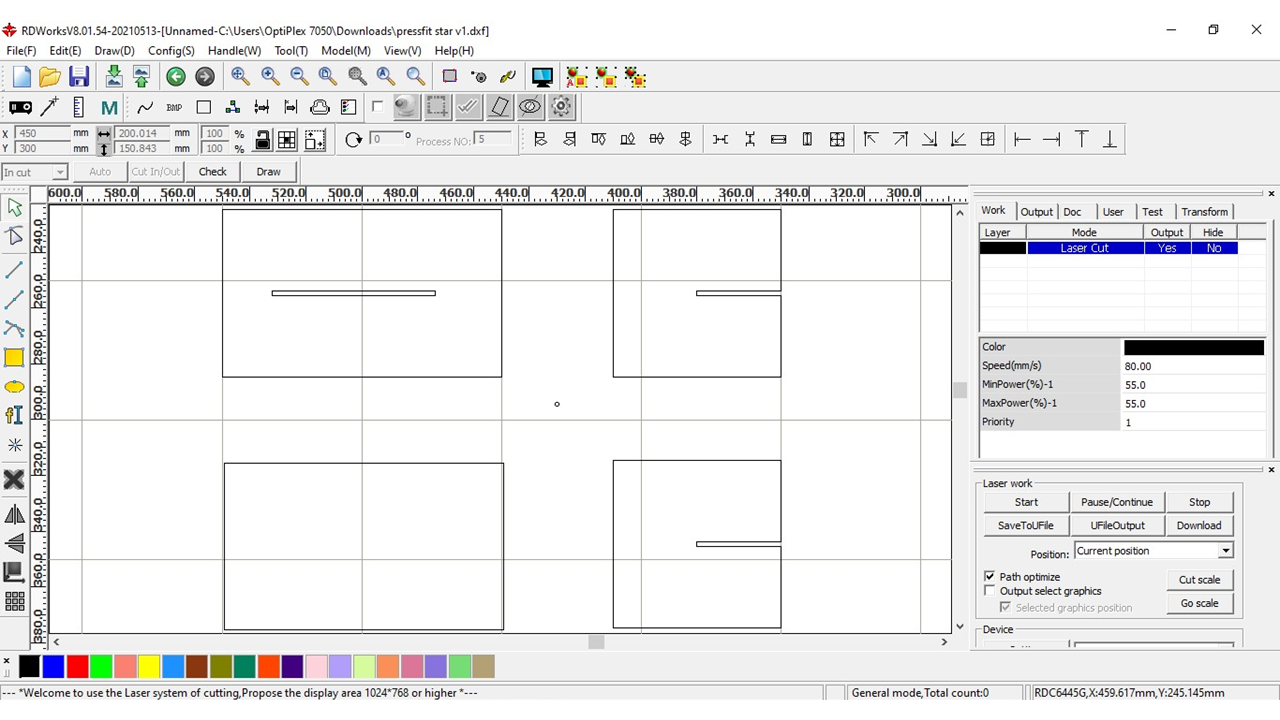1280x720 pixels.
Task: Redo with the gray right-arrow icon
Action: point(205,77)
